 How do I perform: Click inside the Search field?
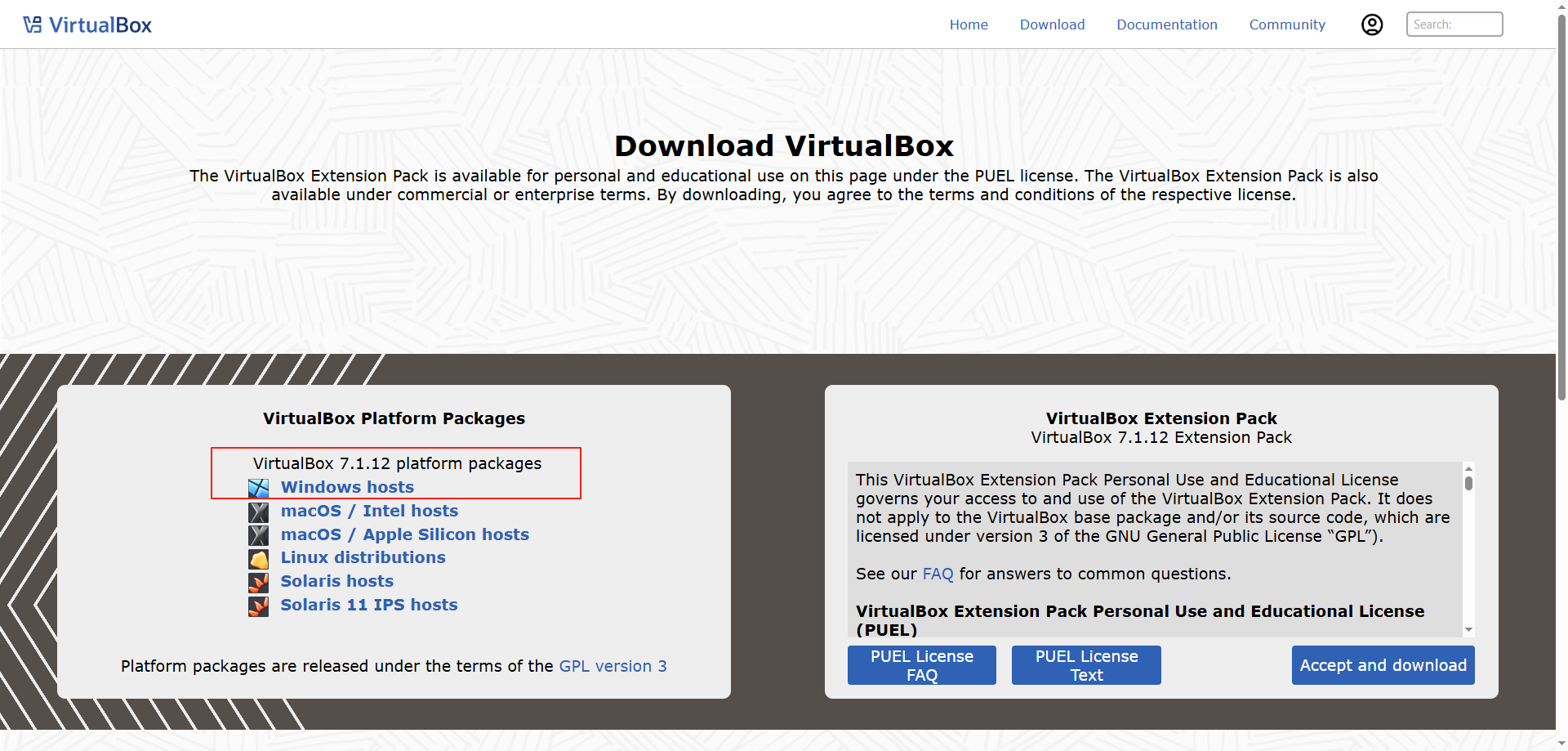pos(1454,24)
